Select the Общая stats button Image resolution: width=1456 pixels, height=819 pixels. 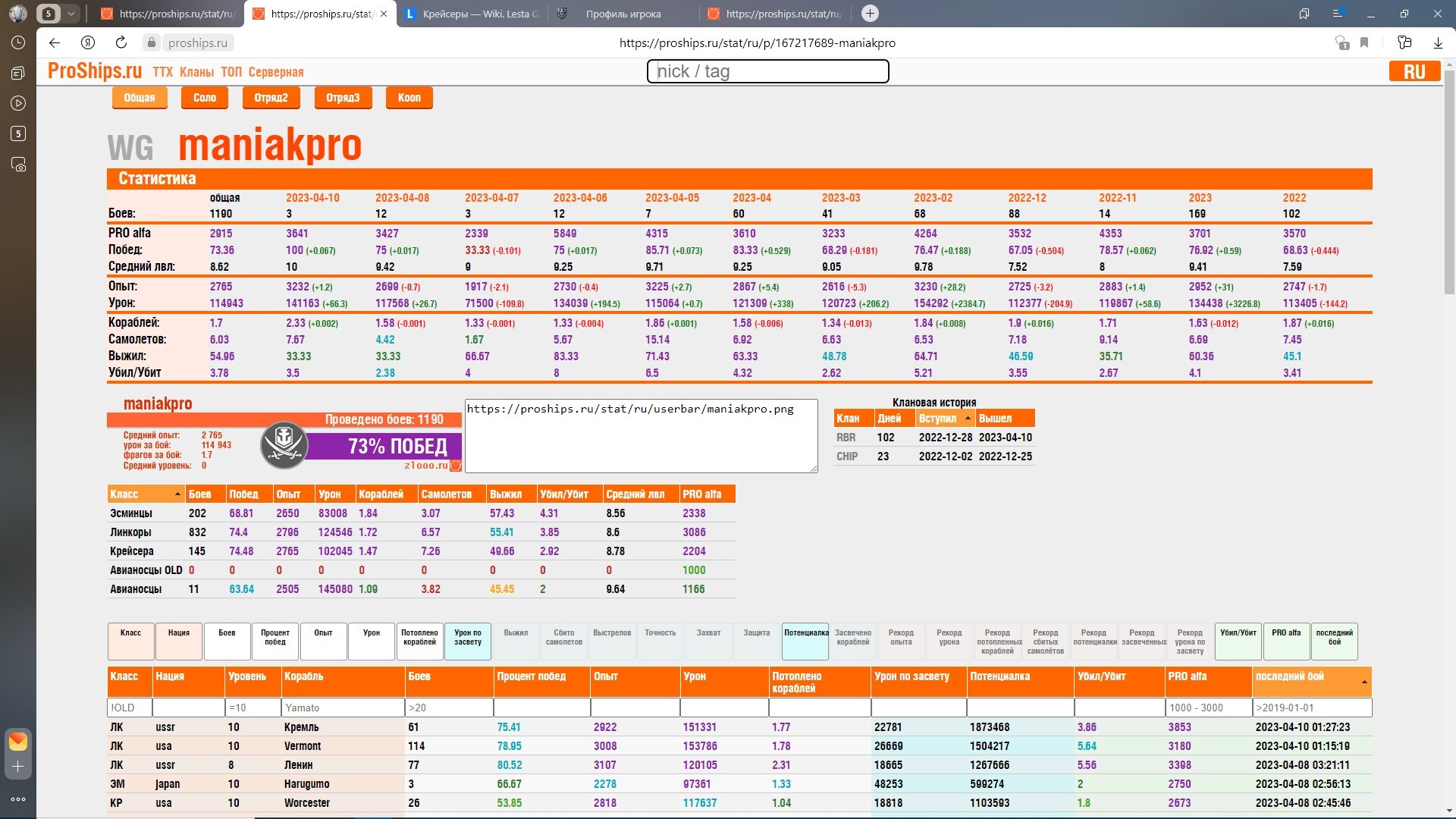140,98
